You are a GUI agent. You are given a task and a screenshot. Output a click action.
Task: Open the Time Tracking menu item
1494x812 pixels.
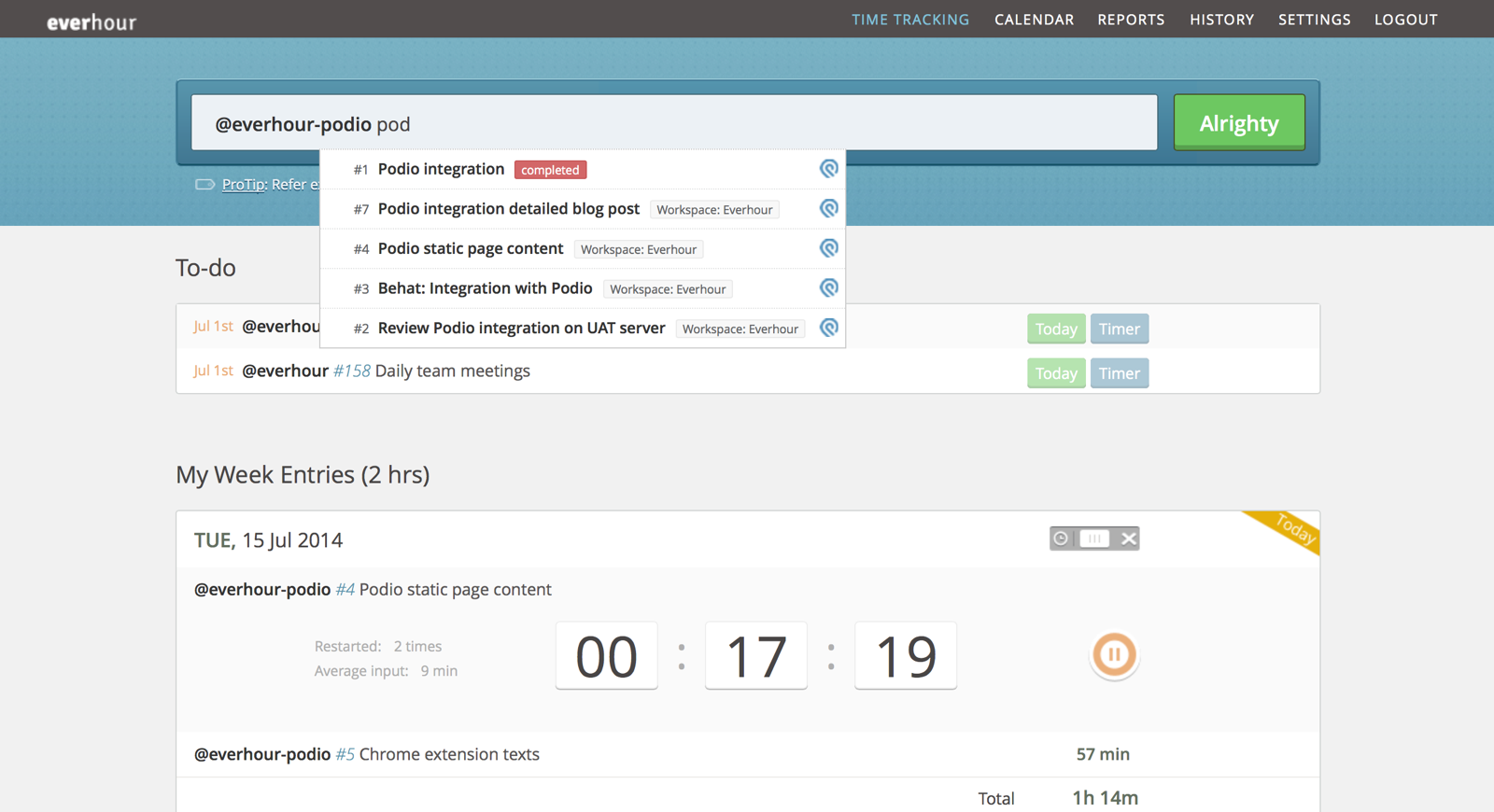click(910, 20)
